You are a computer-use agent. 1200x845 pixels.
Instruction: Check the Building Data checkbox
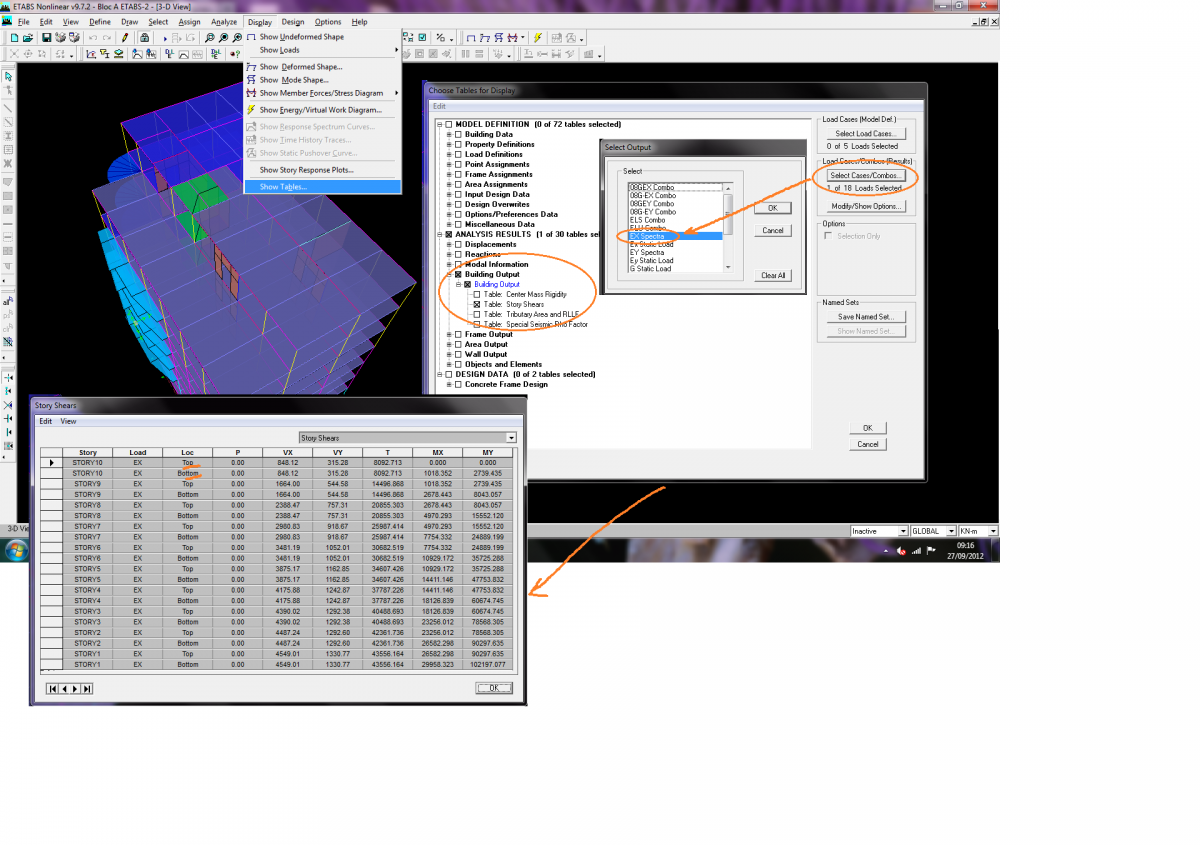pos(459,134)
